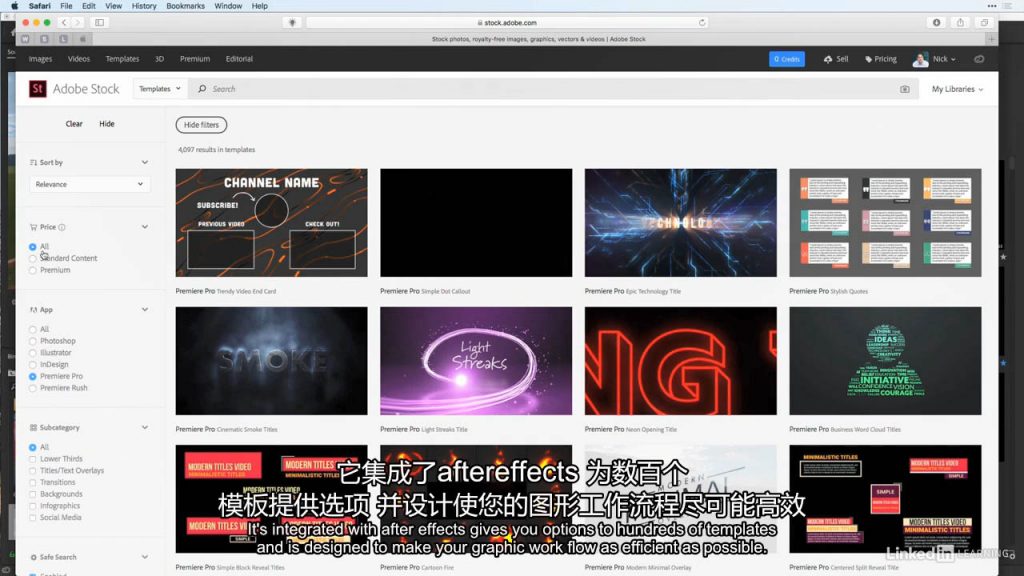Go forward with Safari forward arrow
Viewport: 1024px width, 576px height.
(x=78, y=22)
